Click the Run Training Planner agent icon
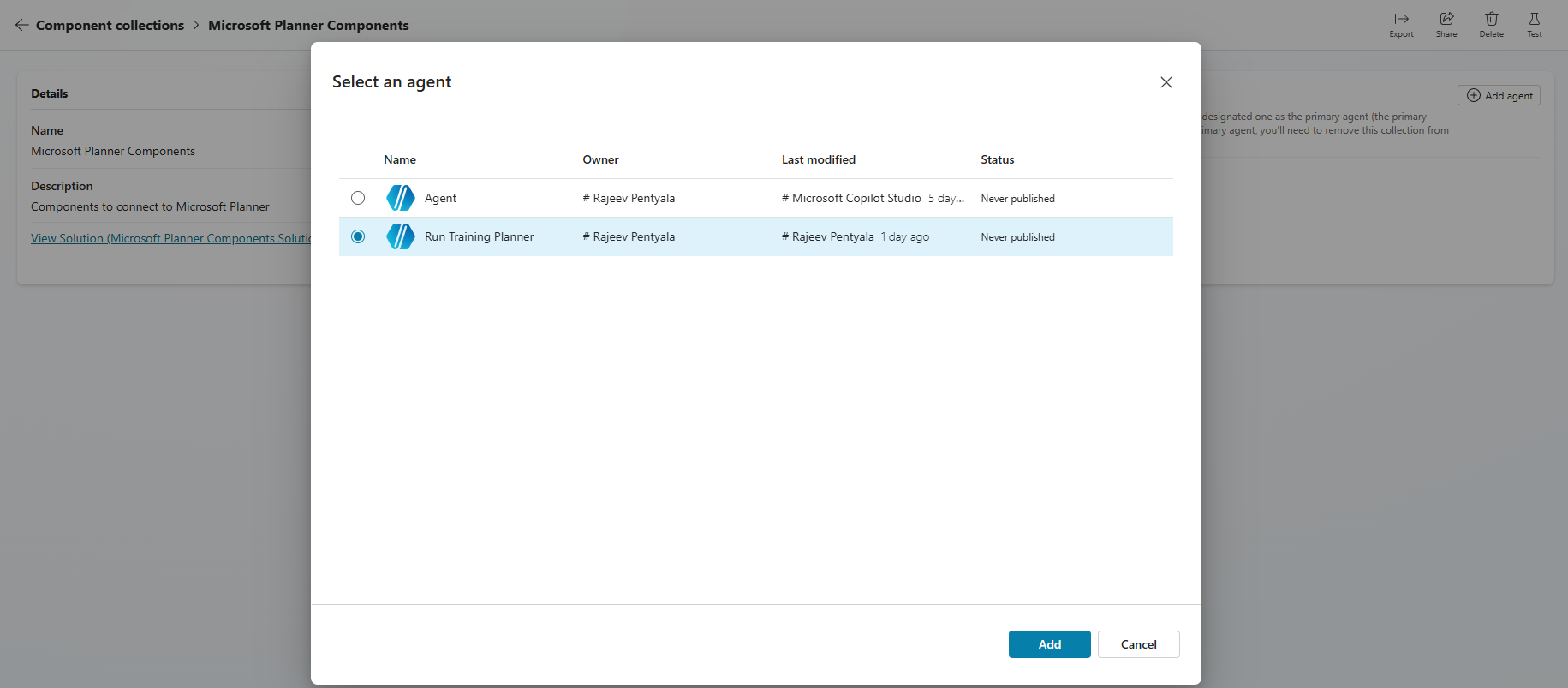This screenshot has width=1568, height=688. 400,236
